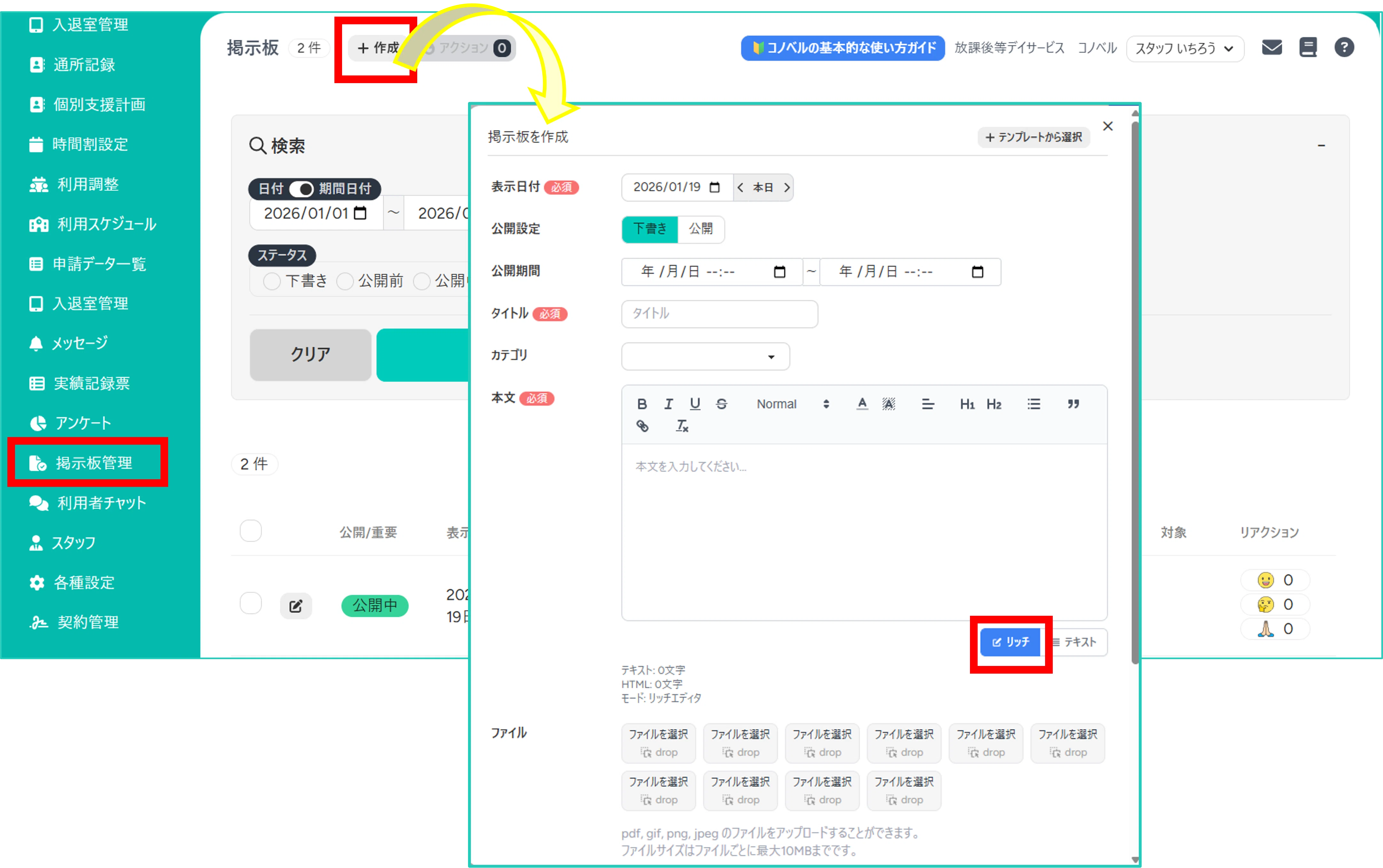This screenshot has height=868, width=1383.
Task: Switch editor to リッチ mode
Action: (x=1011, y=642)
